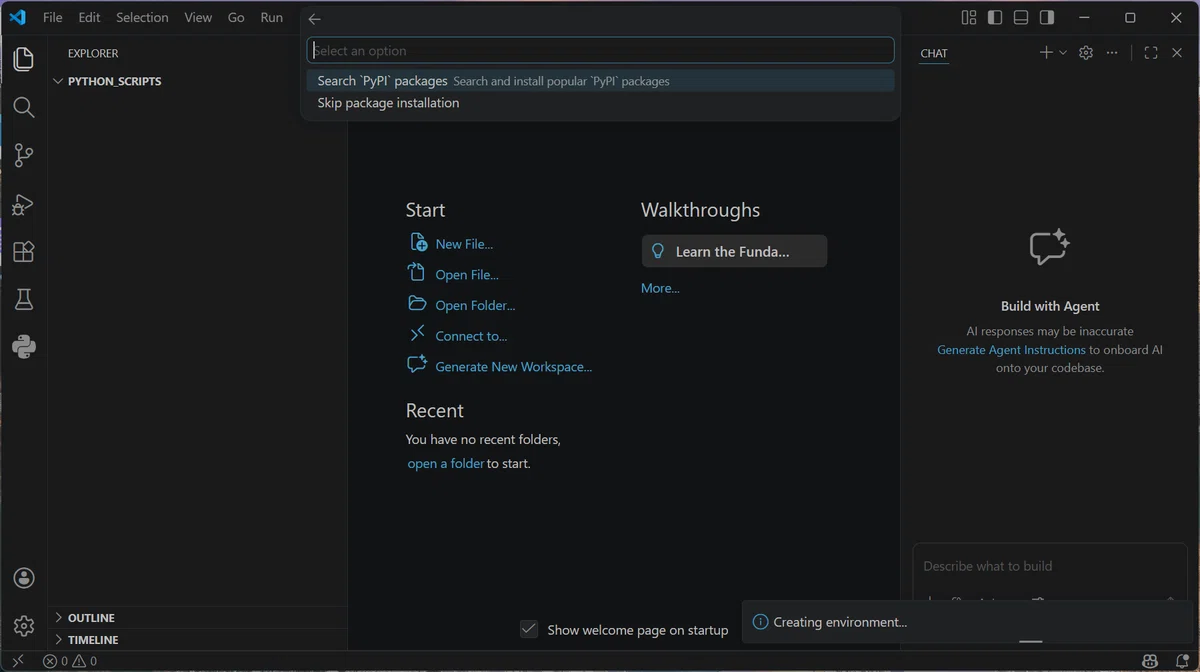
Task: Open errors and warnings count in status bar
Action: [70, 661]
